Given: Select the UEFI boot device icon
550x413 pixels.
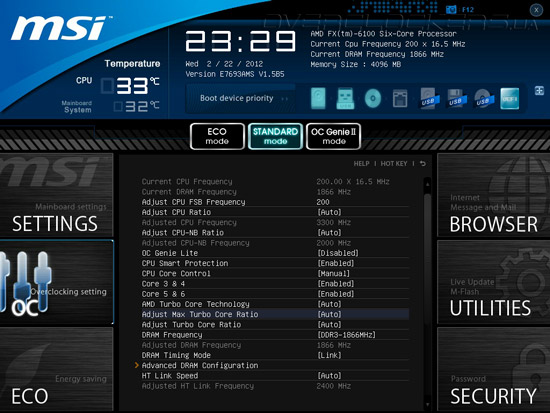Looking at the screenshot, I should click(x=510, y=99).
